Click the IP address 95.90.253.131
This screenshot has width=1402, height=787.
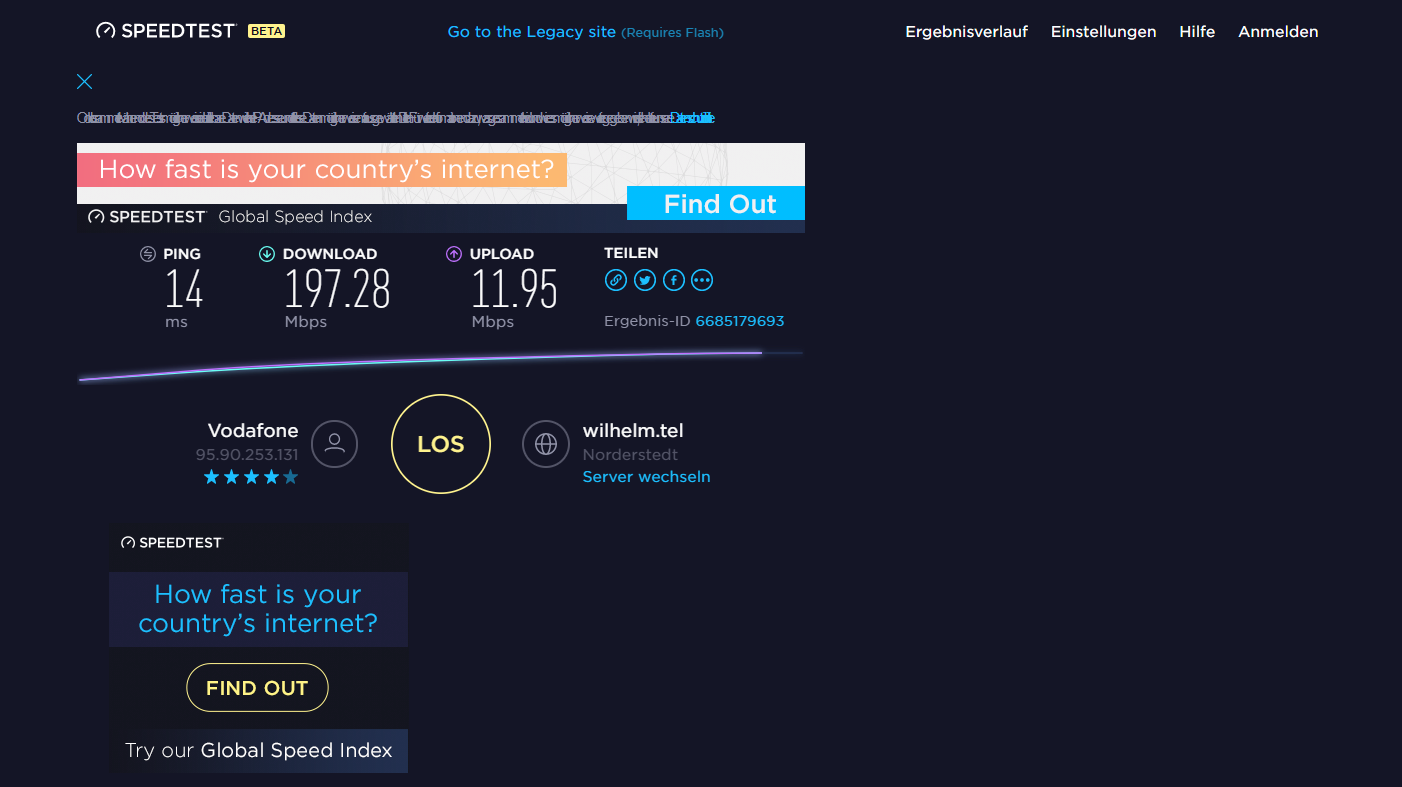click(247, 455)
